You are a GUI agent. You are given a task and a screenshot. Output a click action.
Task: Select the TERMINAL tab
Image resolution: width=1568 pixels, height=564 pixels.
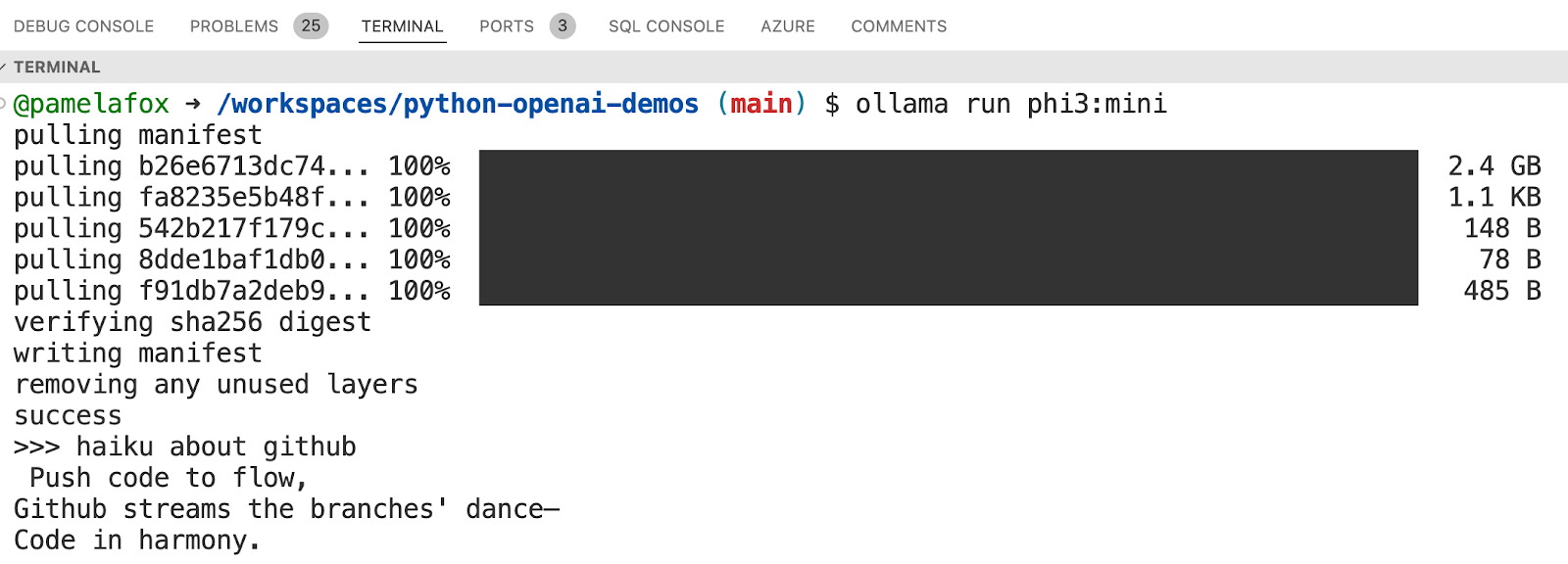(x=402, y=26)
